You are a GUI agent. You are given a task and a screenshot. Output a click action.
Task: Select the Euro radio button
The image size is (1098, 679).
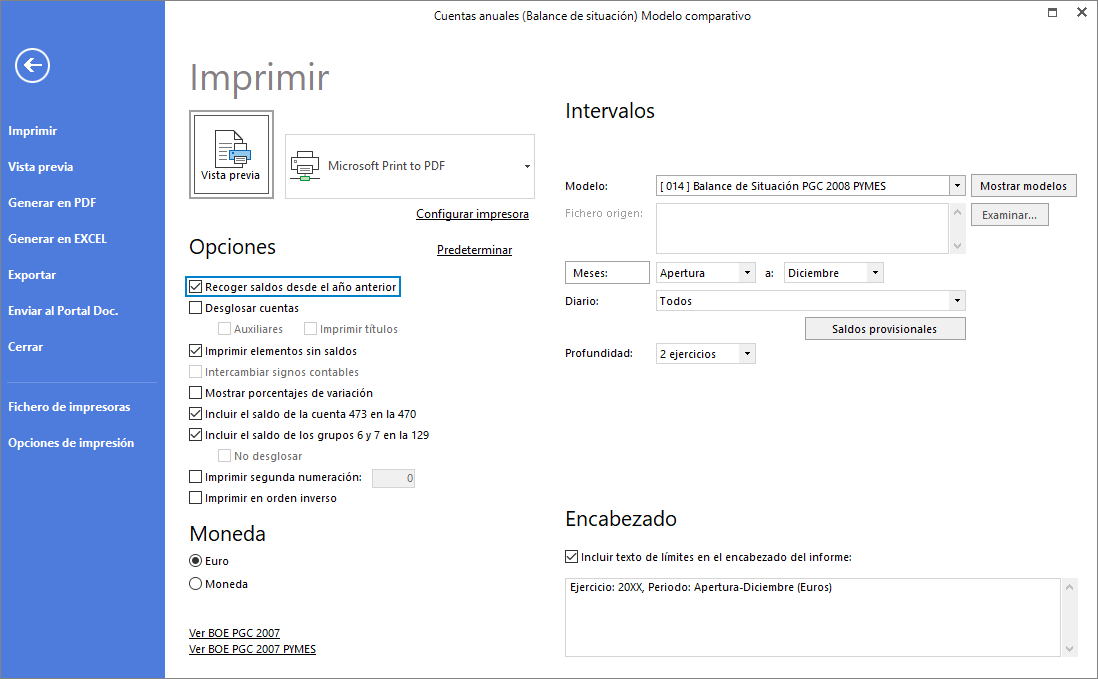tap(195, 561)
